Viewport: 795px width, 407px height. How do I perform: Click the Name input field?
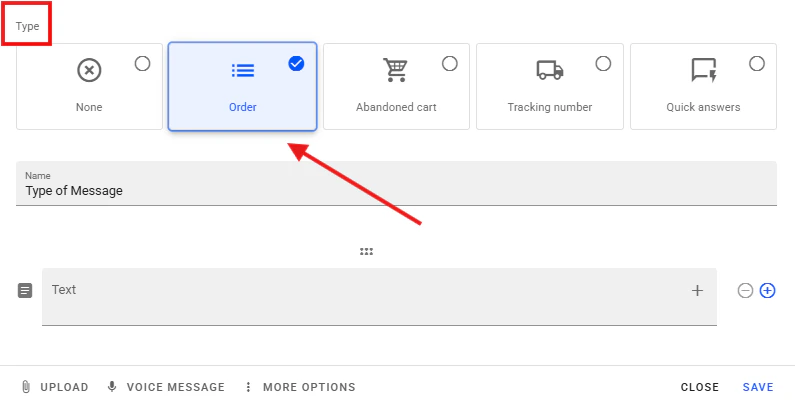point(396,183)
